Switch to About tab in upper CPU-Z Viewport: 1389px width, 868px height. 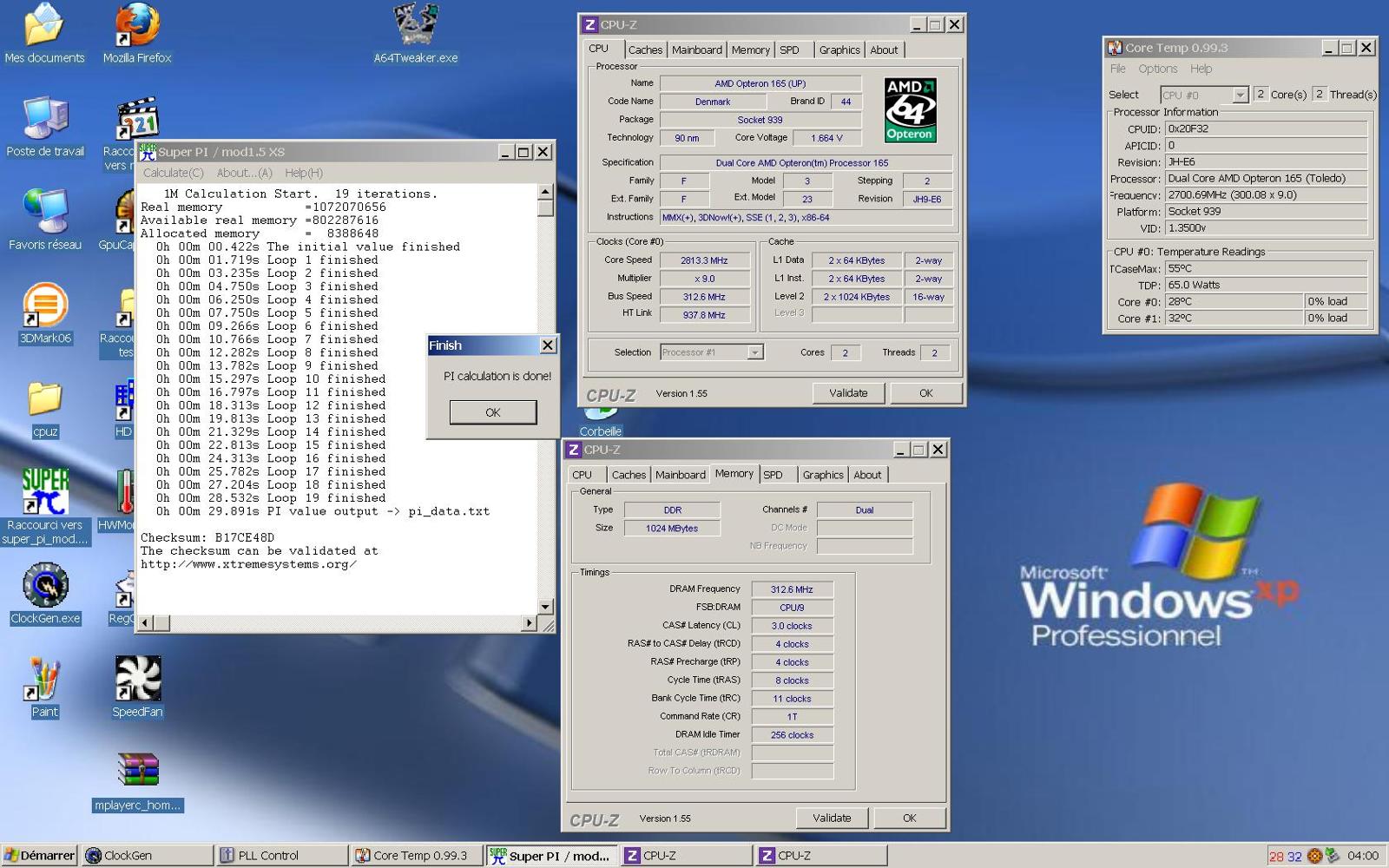(884, 50)
